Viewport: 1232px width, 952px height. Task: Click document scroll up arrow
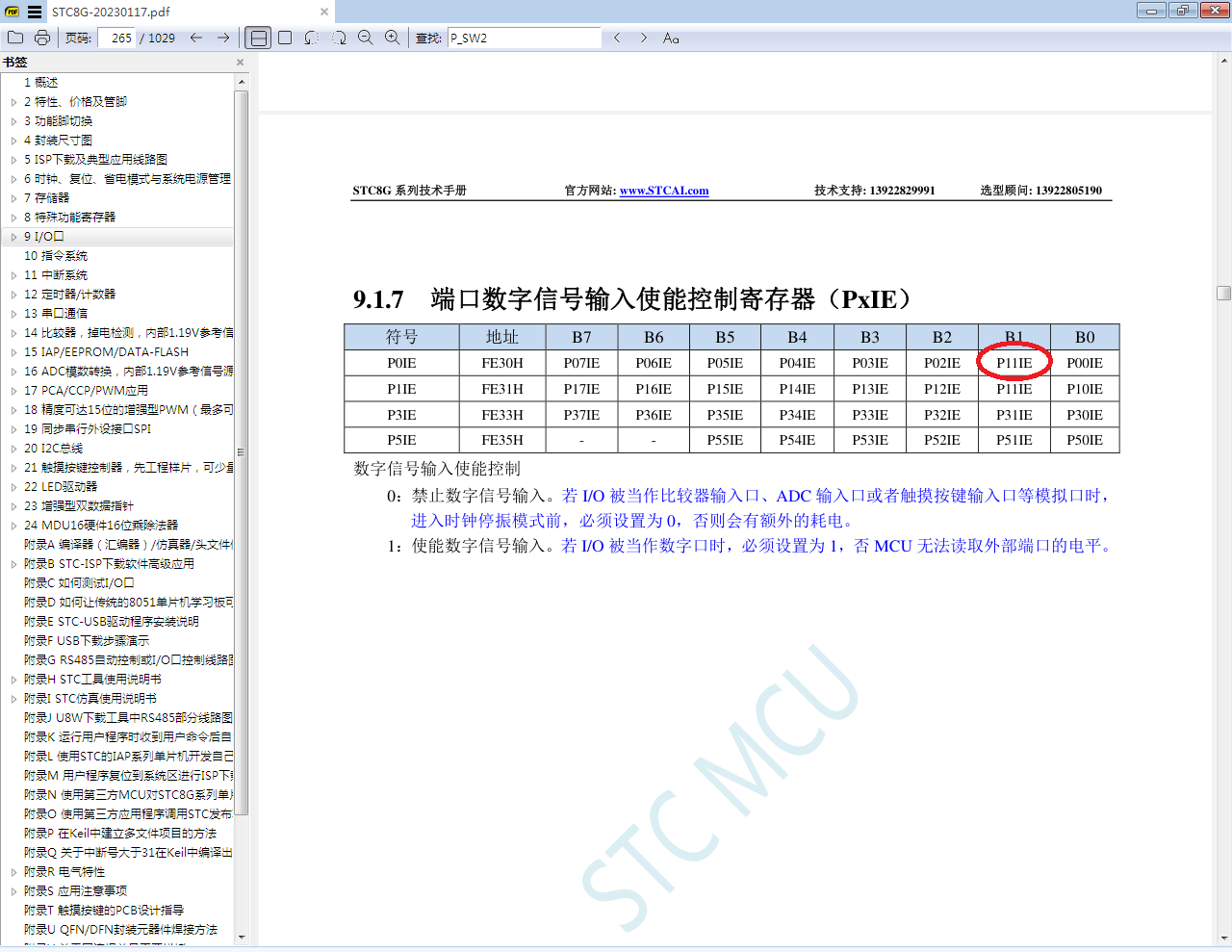[1223, 60]
